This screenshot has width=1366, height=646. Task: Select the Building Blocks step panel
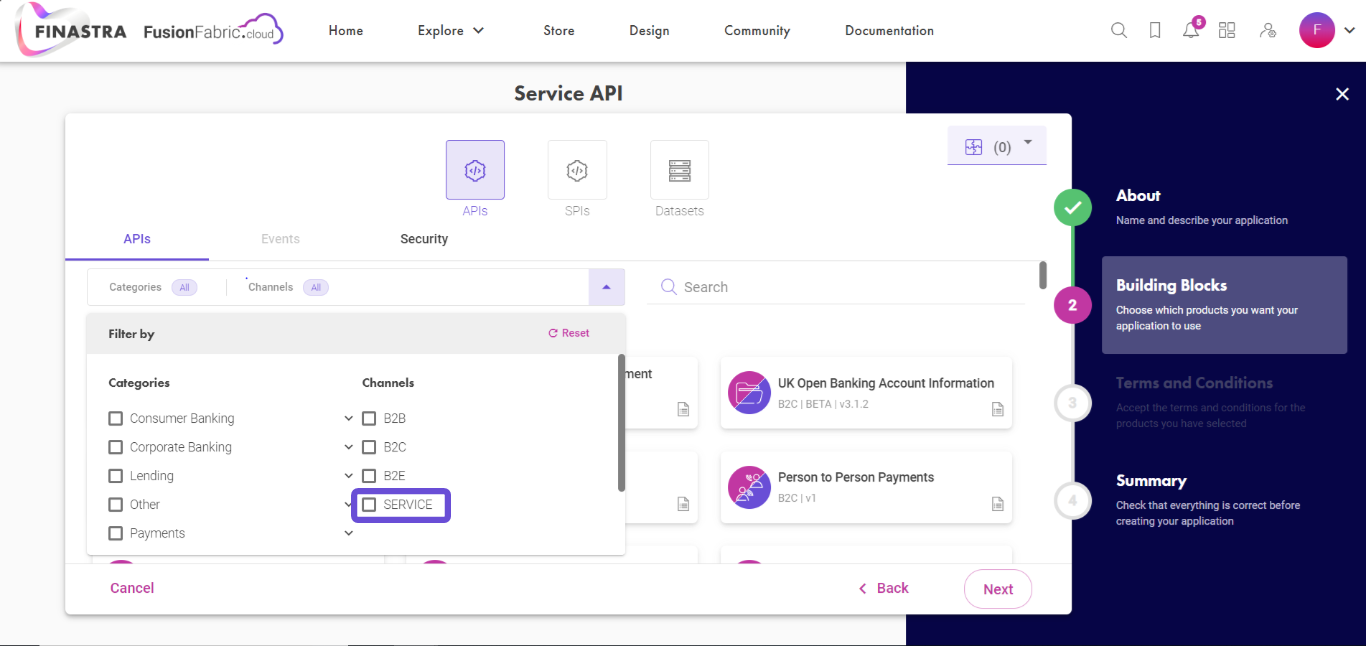[x=1225, y=305]
